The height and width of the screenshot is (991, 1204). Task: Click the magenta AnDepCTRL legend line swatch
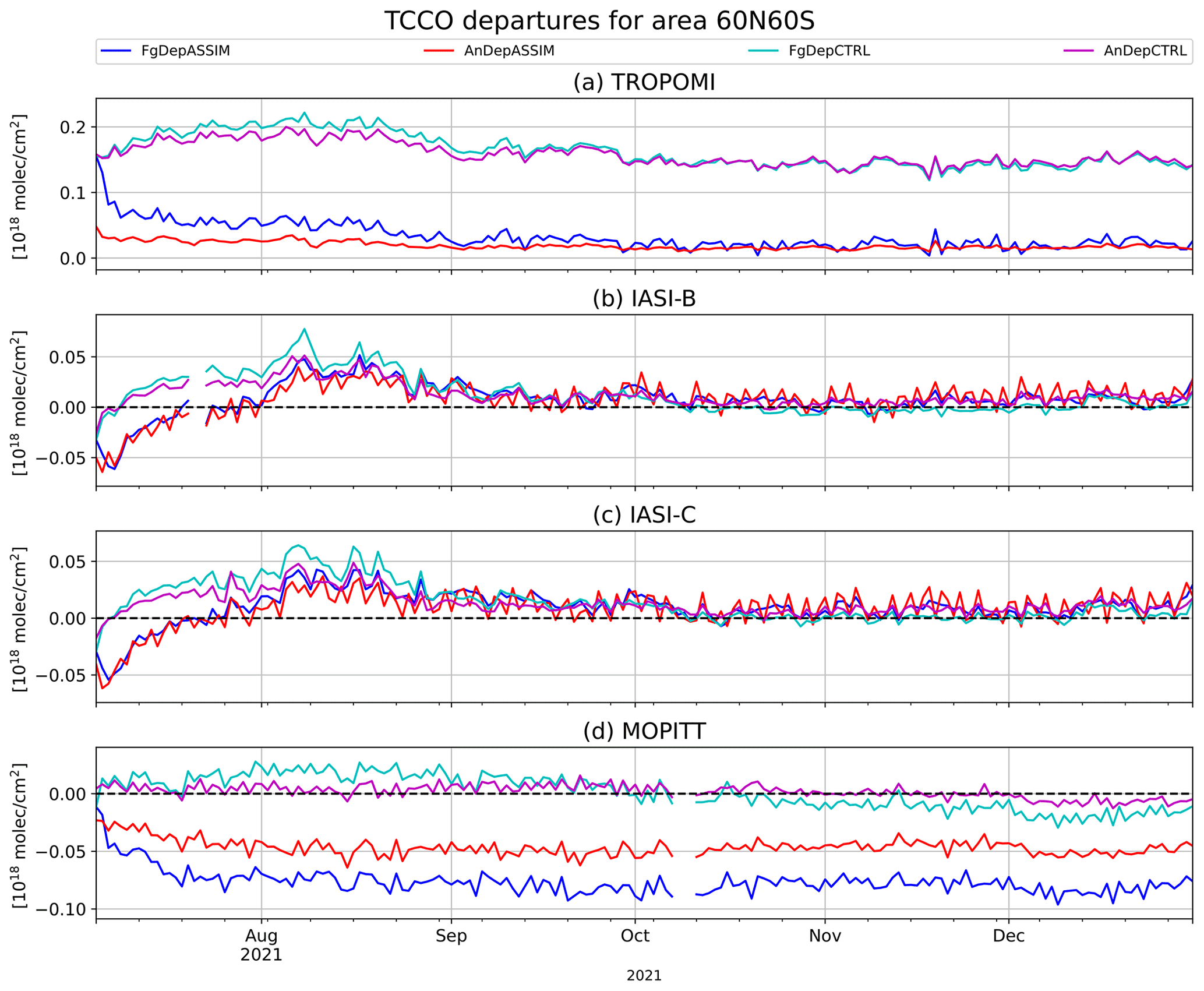point(1078,51)
